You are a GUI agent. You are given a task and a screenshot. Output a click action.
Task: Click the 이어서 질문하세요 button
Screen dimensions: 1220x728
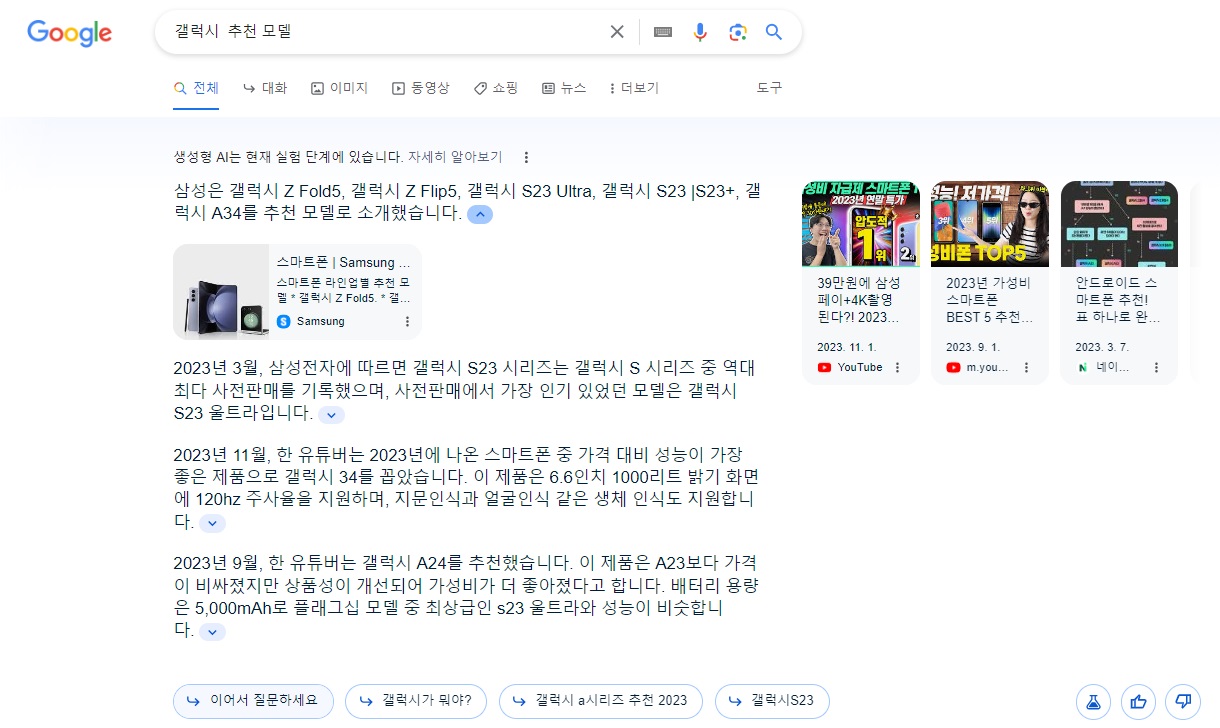pyautogui.click(x=252, y=701)
